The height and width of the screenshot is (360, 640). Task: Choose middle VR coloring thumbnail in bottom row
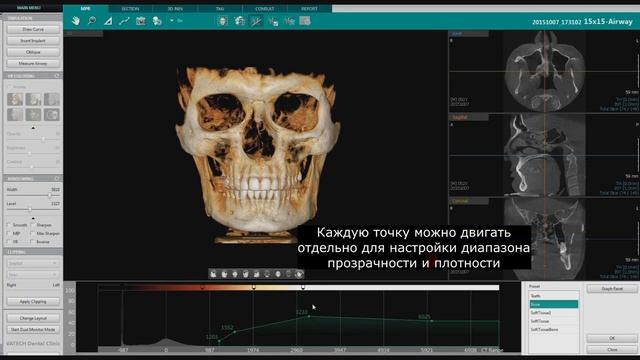point(33,115)
